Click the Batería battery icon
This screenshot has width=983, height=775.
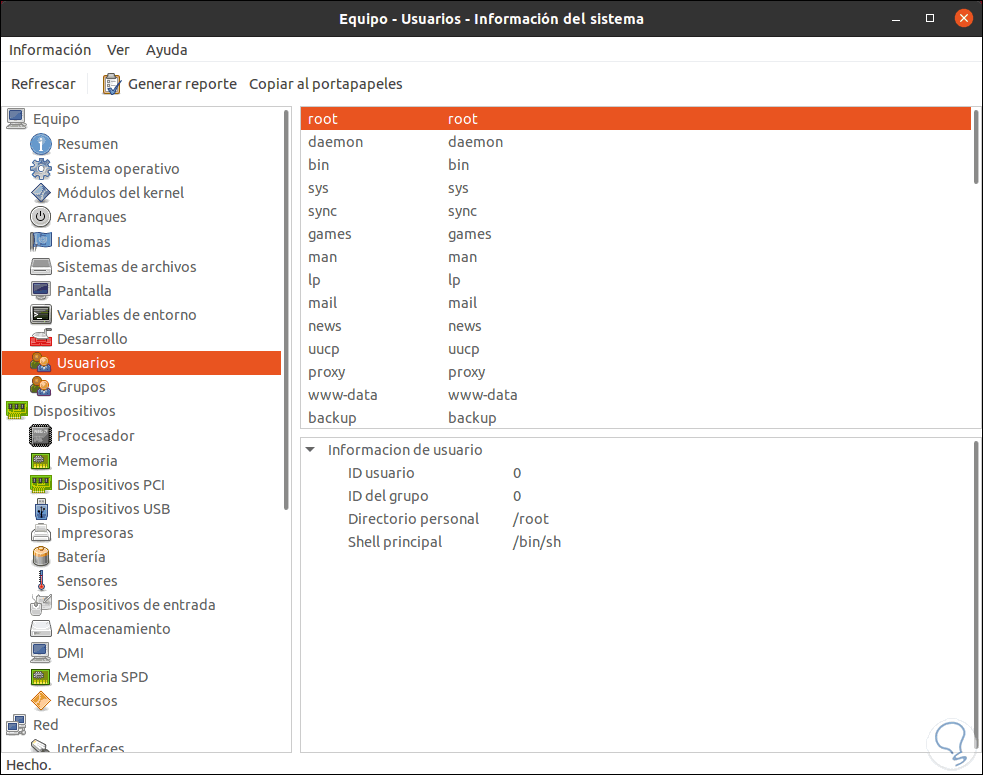click(x=41, y=557)
